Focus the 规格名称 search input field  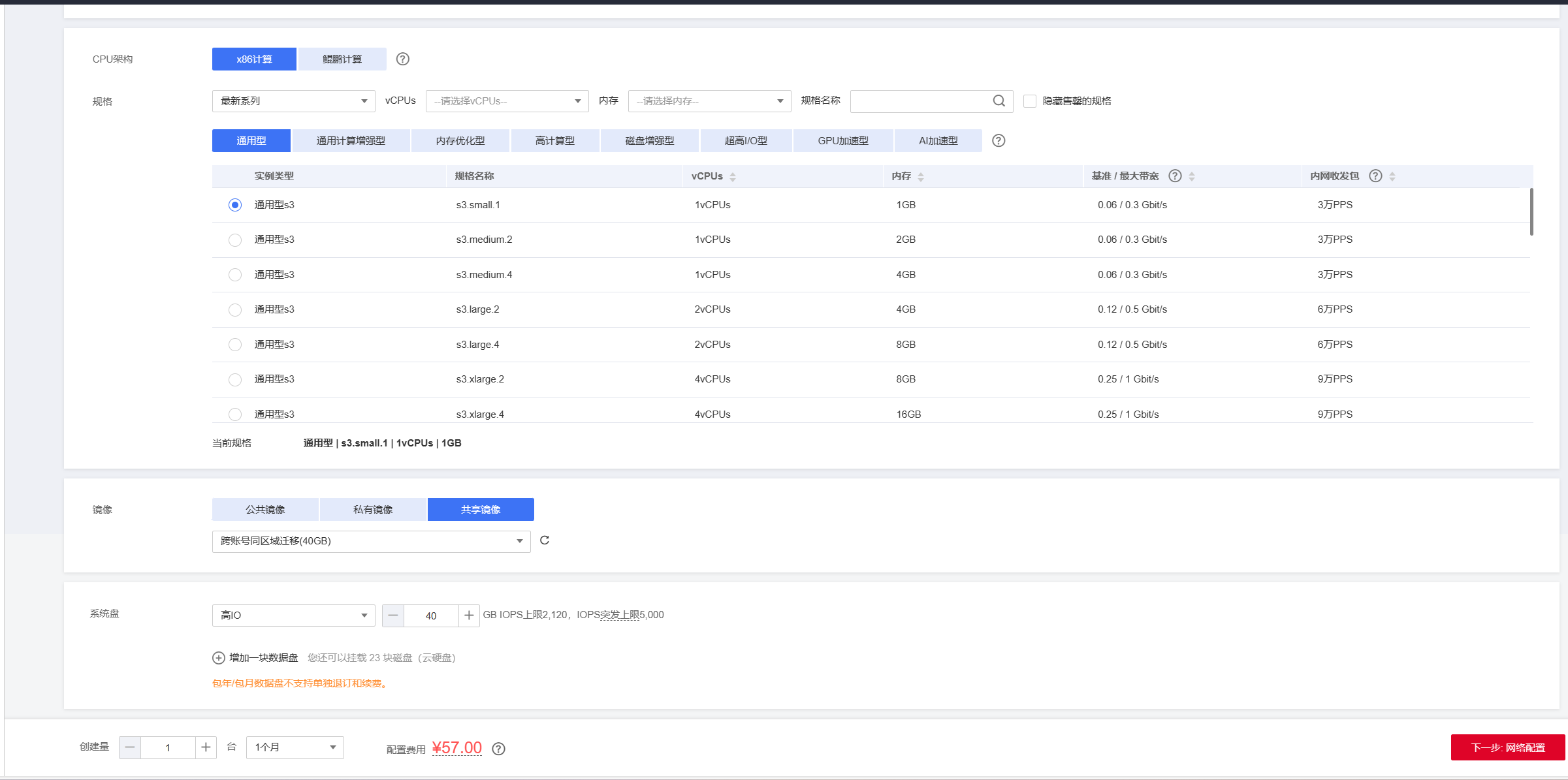point(932,101)
